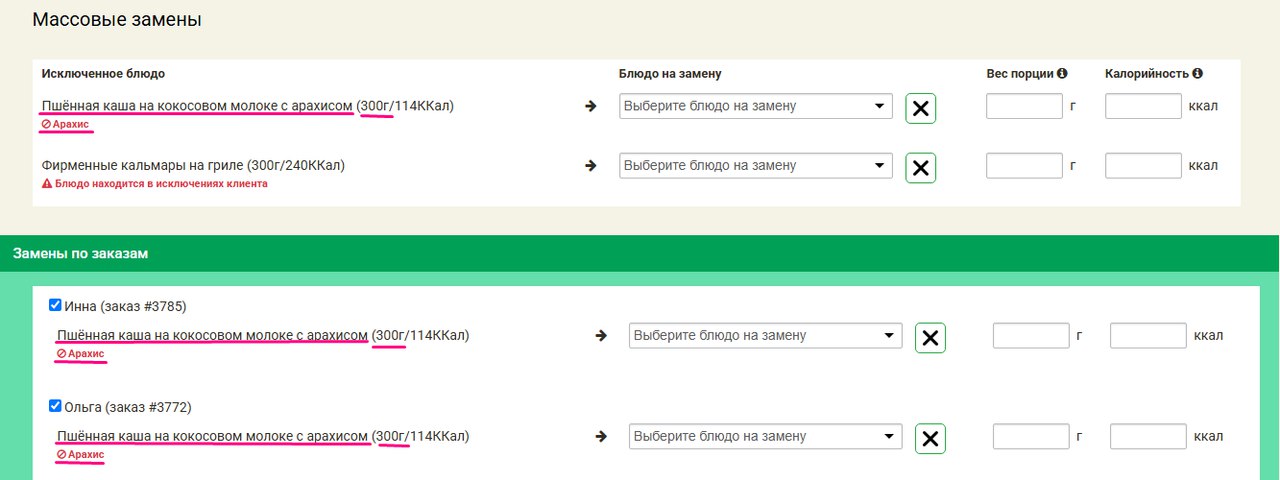Remove replacement in Olga's order #3772
This screenshot has width=1280, height=480.
930,438
